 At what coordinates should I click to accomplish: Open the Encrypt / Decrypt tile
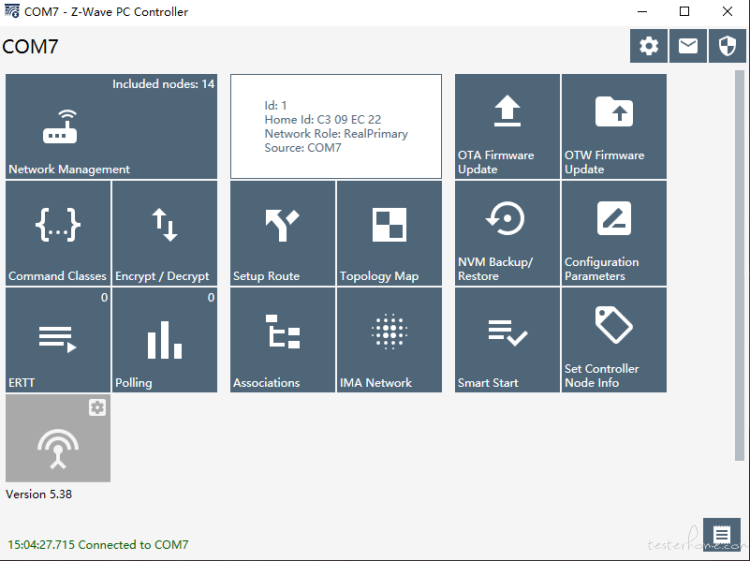click(165, 233)
